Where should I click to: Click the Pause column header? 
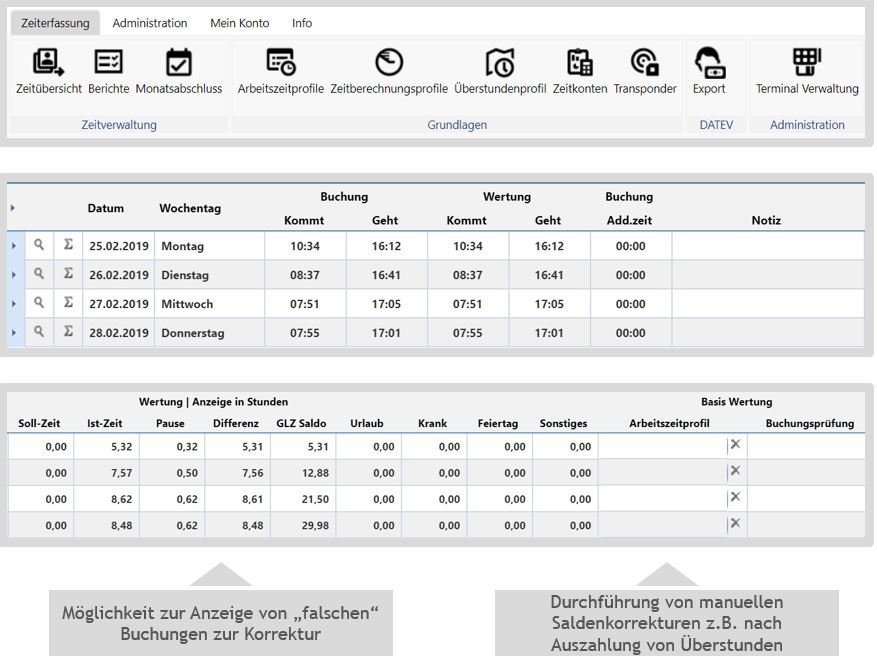170,423
